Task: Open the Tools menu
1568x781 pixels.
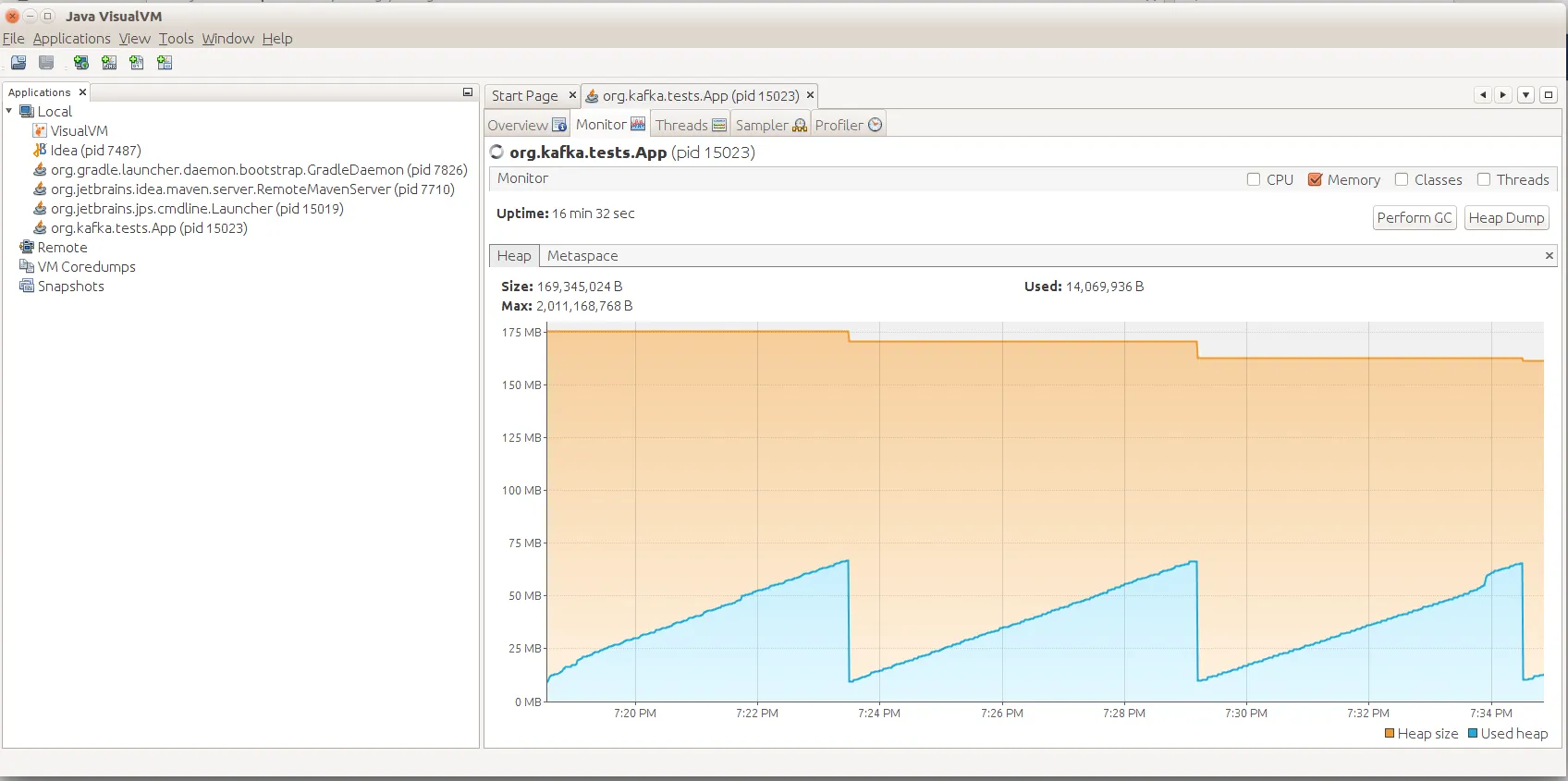Action: pos(177,39)
